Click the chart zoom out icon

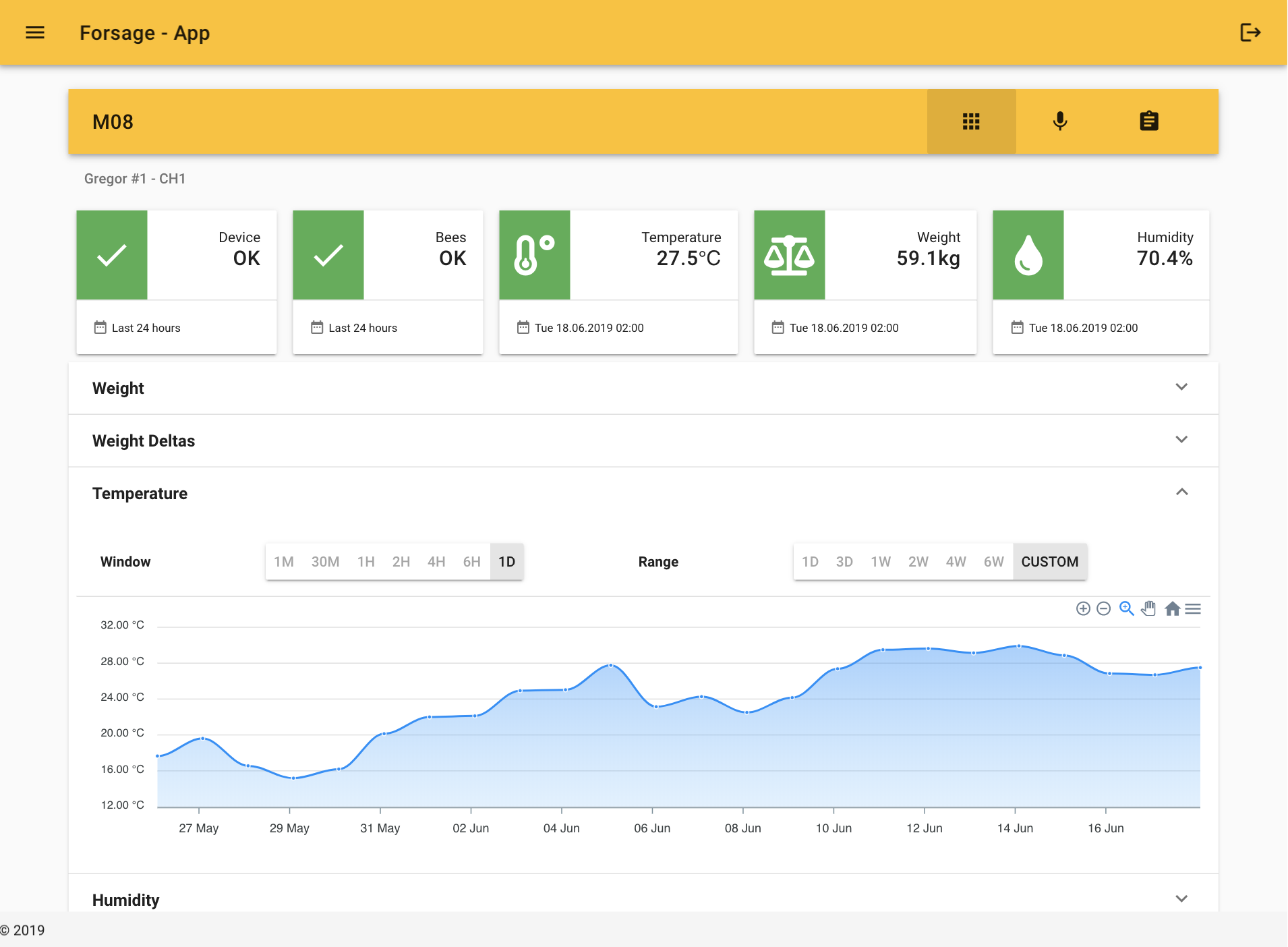tap(1104, 609)
